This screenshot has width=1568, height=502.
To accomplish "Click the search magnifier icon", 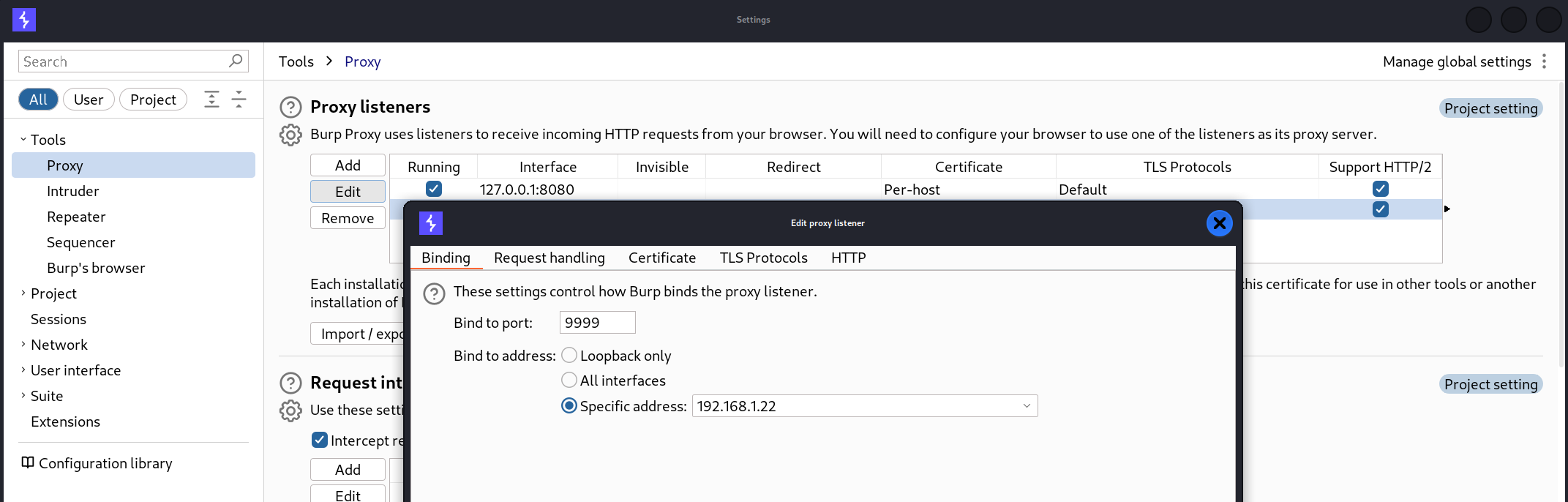I will click(236, 61).
